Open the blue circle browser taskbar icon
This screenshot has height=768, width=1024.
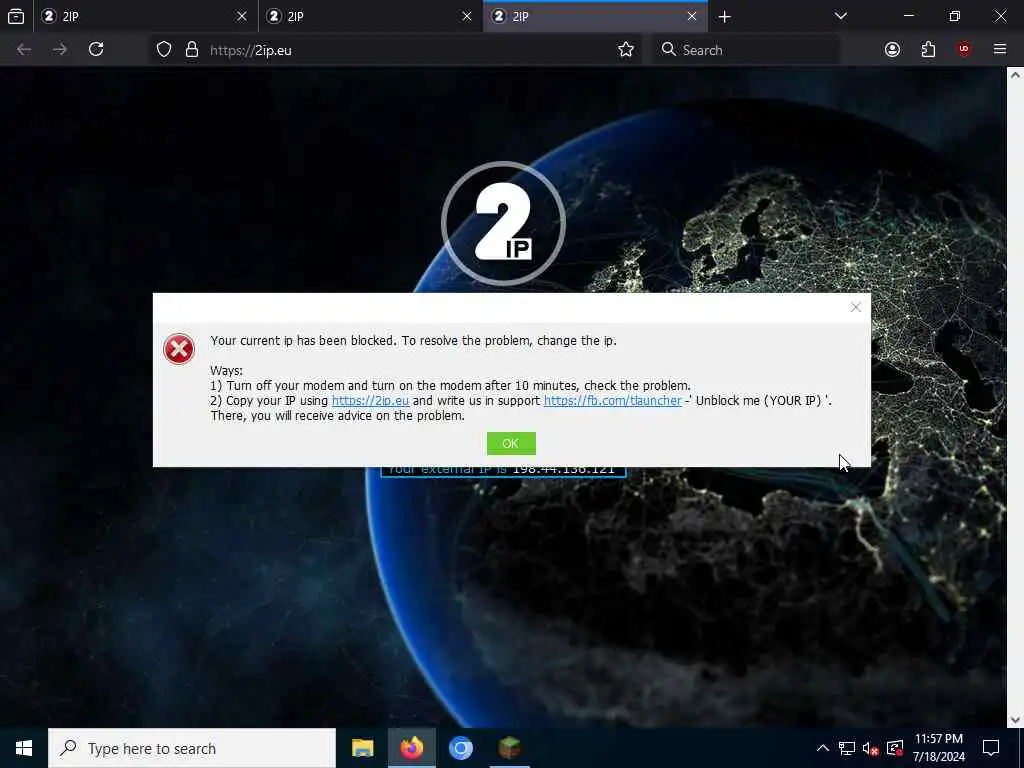click(x=460, y=748)
